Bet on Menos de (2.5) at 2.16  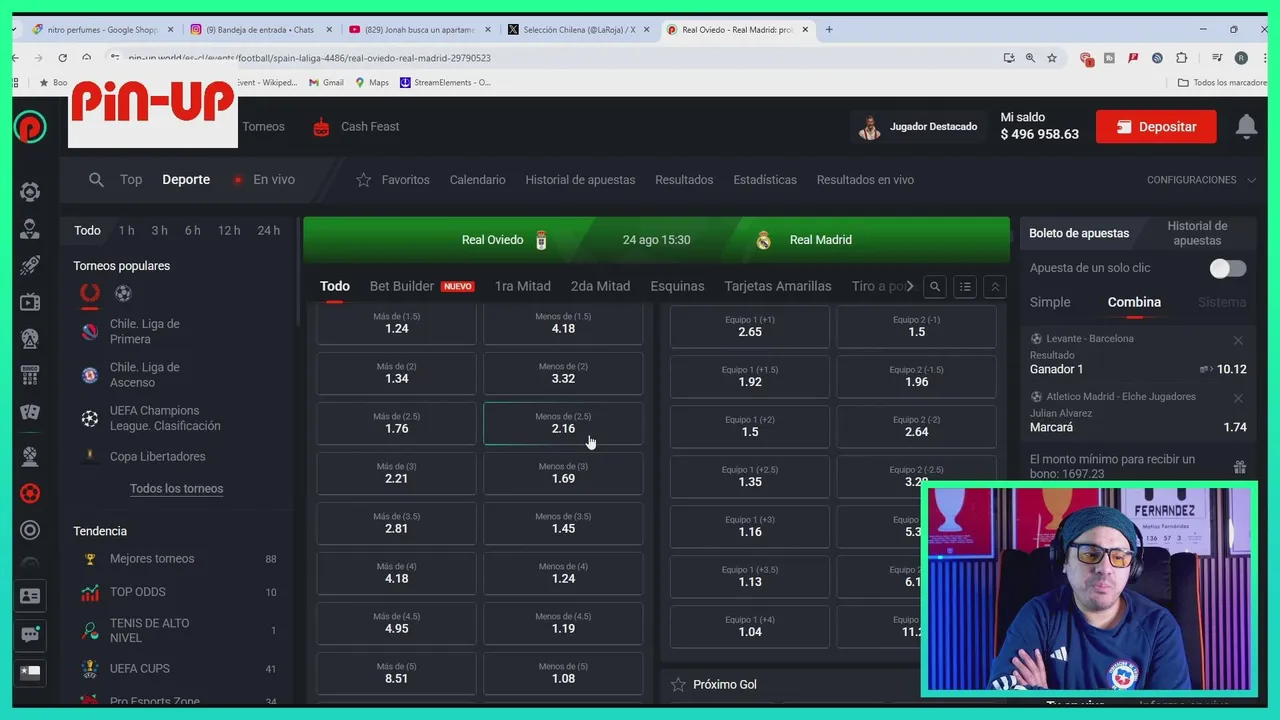tap(563, 423)
